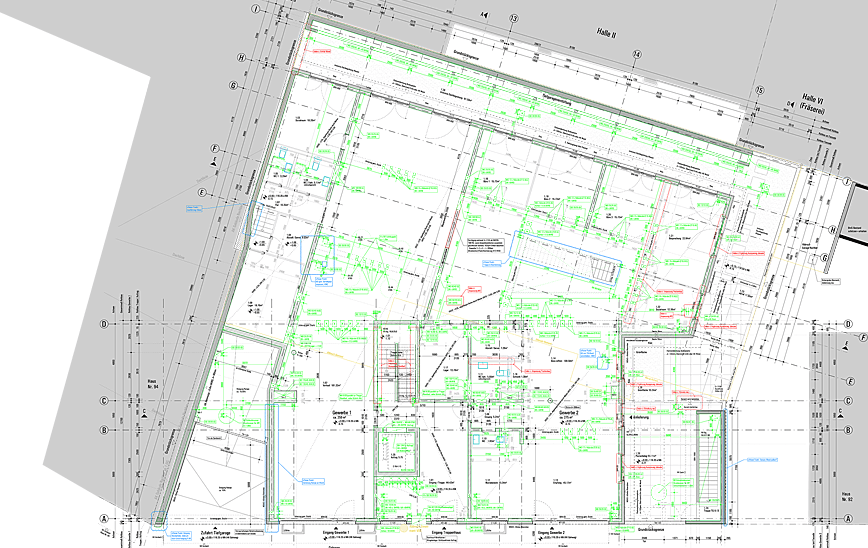Screen dimensions: 868x548
Task: Click the Eingang Treppenhaus label
Action: 443,535
